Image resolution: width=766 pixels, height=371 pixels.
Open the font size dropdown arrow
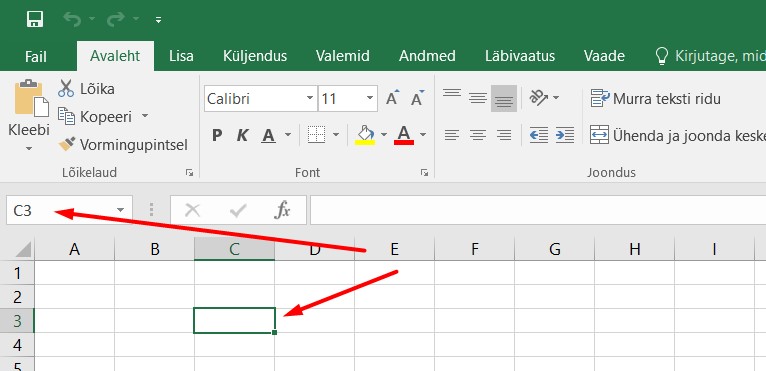tap(370, 98)
